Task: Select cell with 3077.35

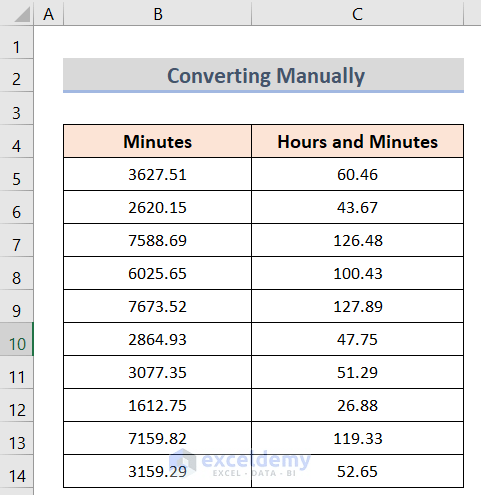Action: click(157, 372)
